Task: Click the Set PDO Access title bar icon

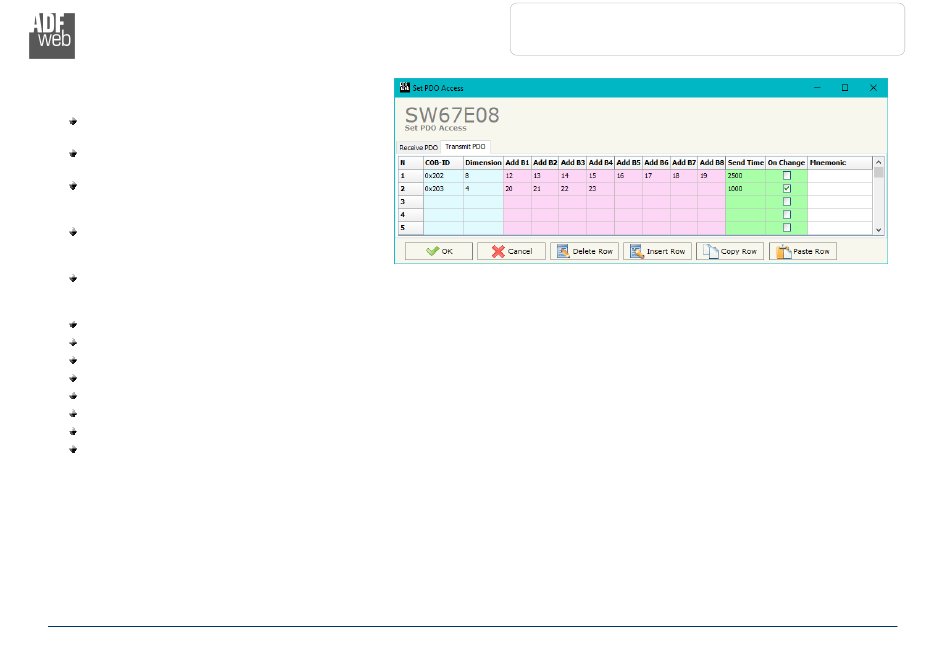Action: (405, 88)
